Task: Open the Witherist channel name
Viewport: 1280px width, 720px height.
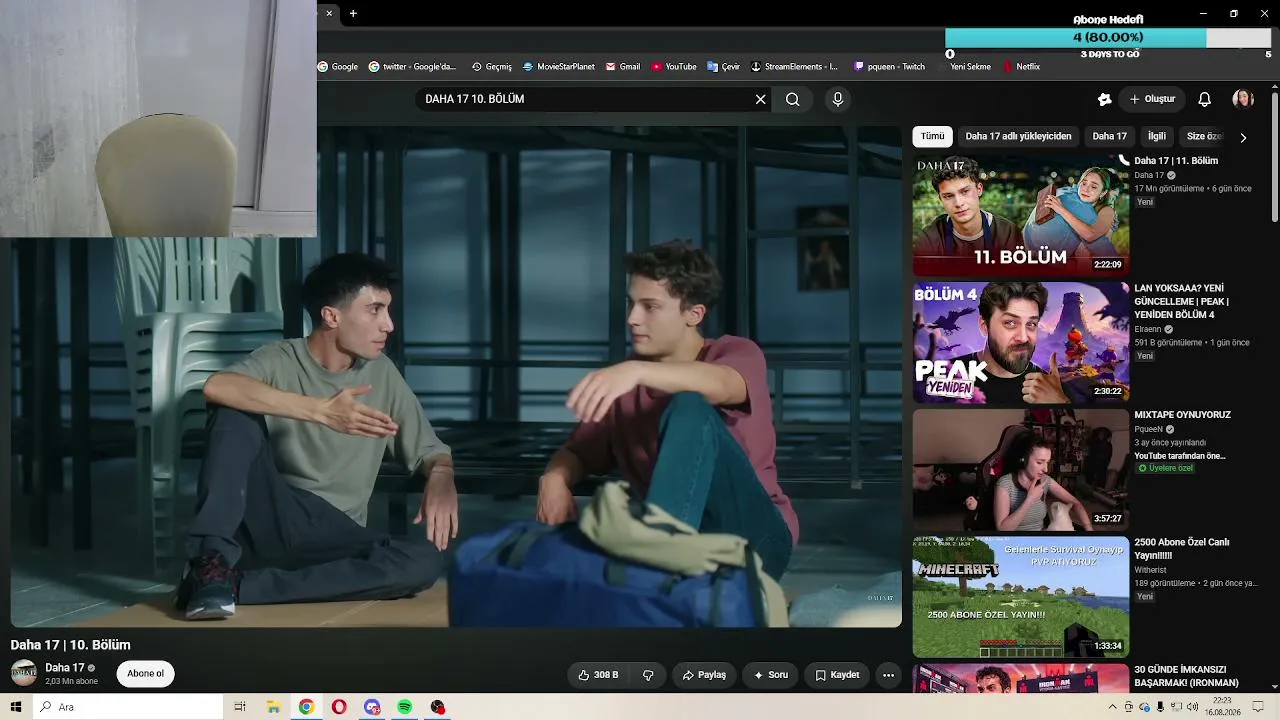Action: (1150, 570)
